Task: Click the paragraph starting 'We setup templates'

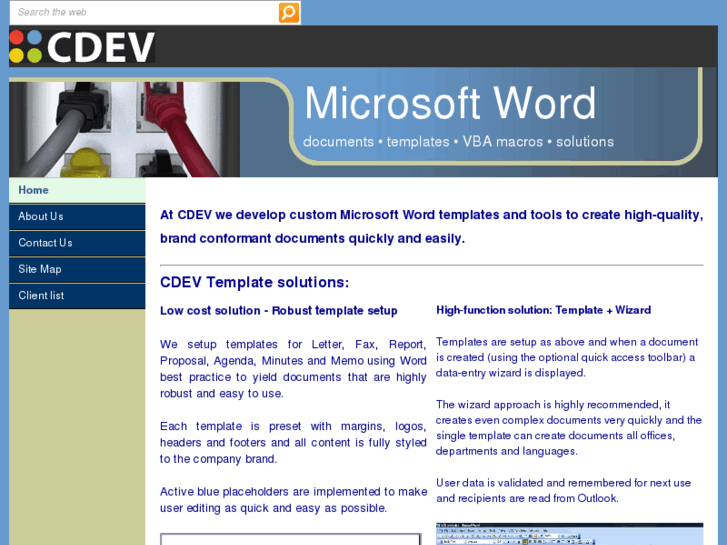Action: [x=293, y=369]
